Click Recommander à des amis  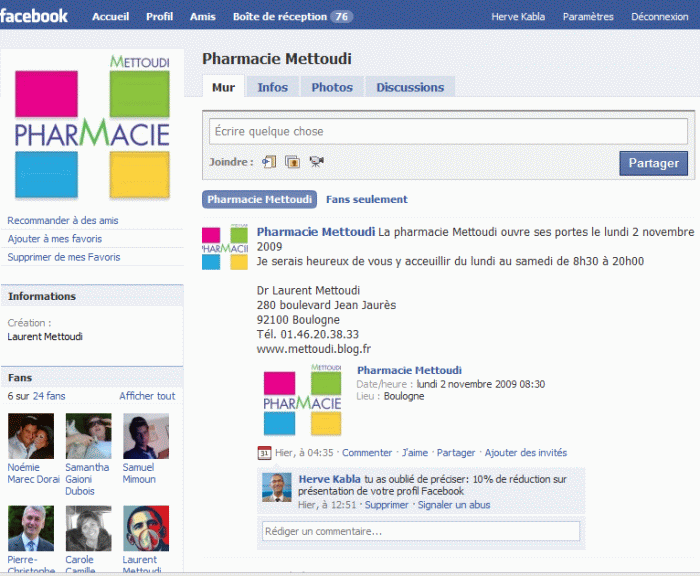click(x=63, y=220)
